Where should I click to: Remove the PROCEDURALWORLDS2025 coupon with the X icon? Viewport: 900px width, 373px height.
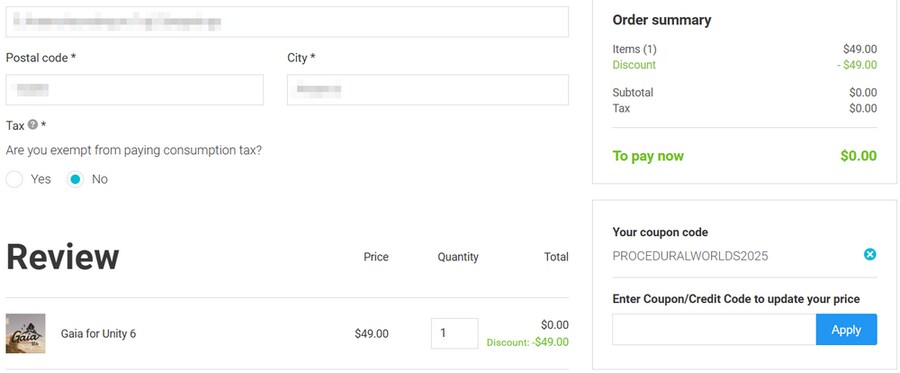coord(870,254)
